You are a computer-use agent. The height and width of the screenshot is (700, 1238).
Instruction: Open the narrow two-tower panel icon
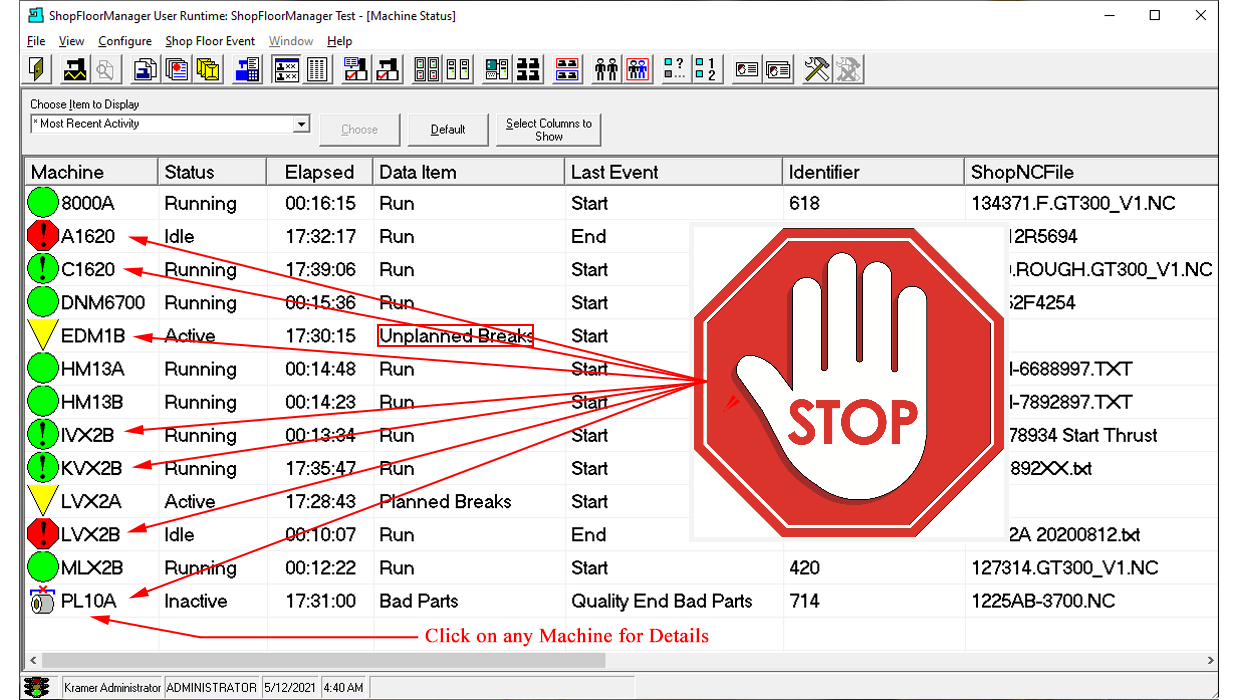point(458,69)
